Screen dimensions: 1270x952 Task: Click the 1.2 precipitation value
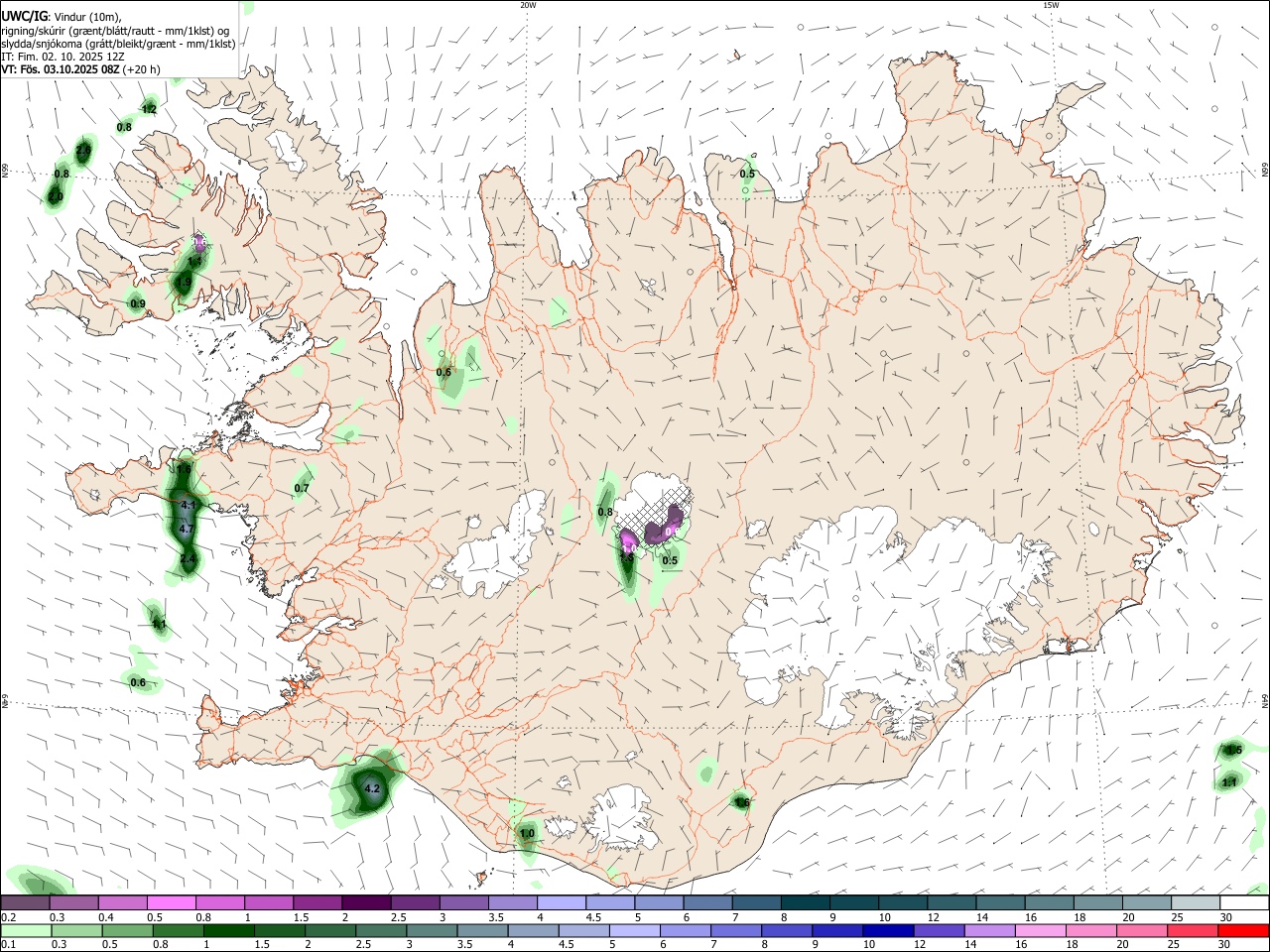(x=149, y=109)
